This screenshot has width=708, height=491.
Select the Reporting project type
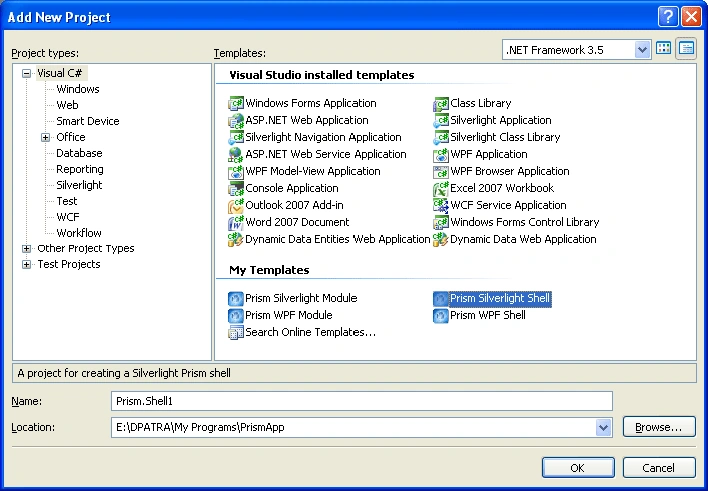(x=79, y=169)
